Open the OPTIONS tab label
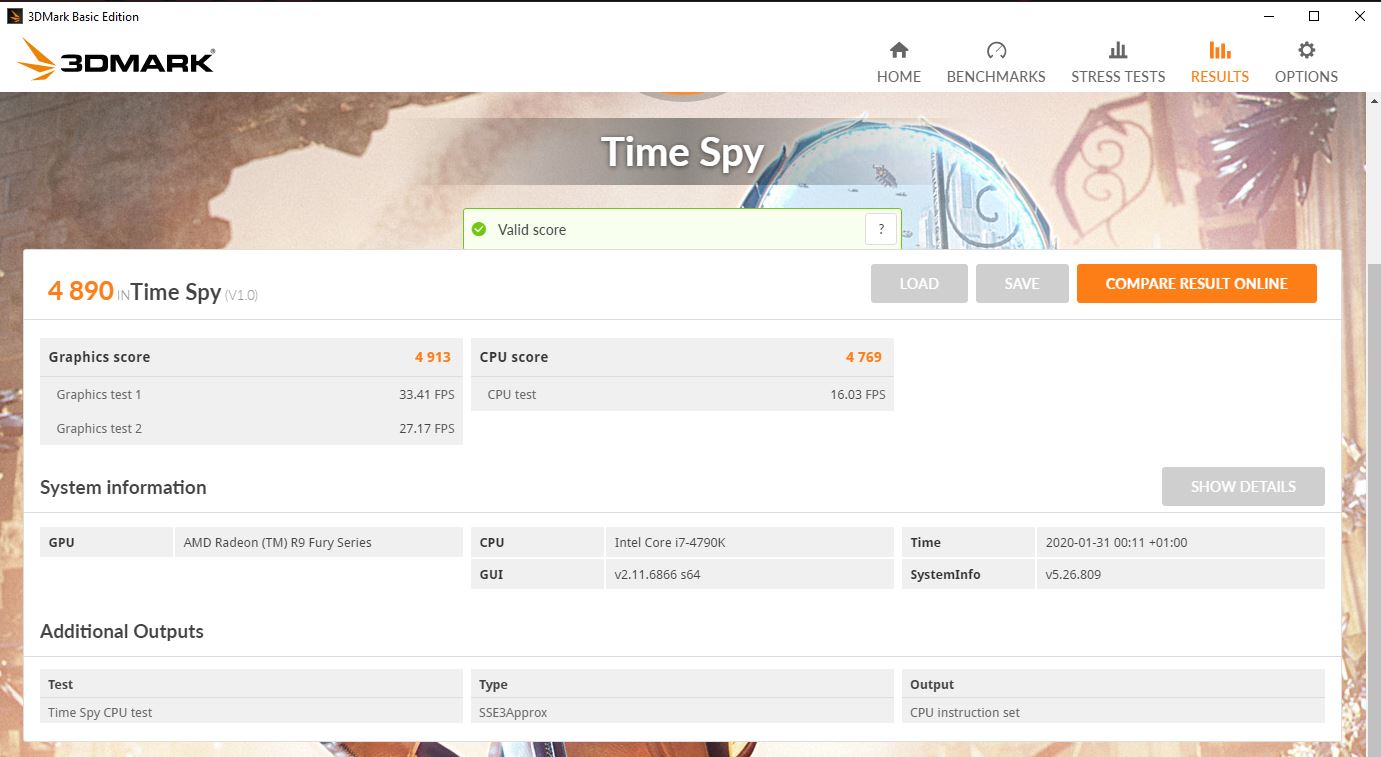Viewport: 1381px width, 757px height. [1306, 76]
